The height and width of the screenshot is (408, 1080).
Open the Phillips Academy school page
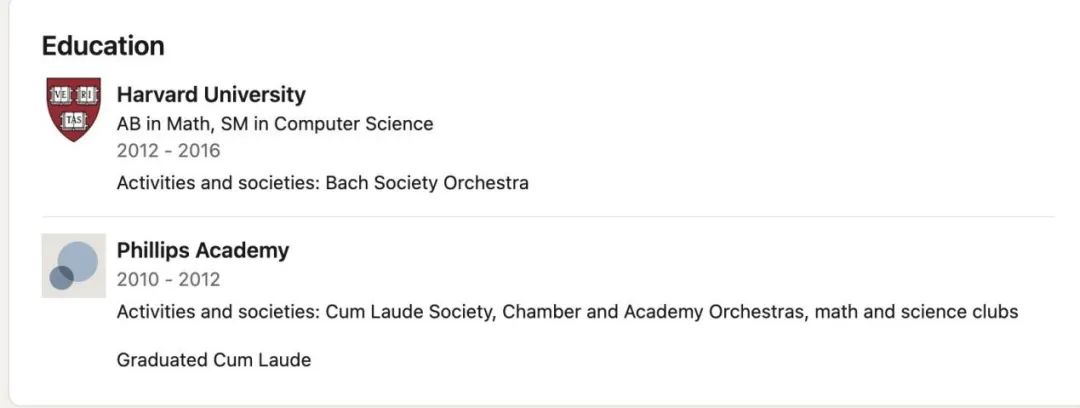coord(203,250)
